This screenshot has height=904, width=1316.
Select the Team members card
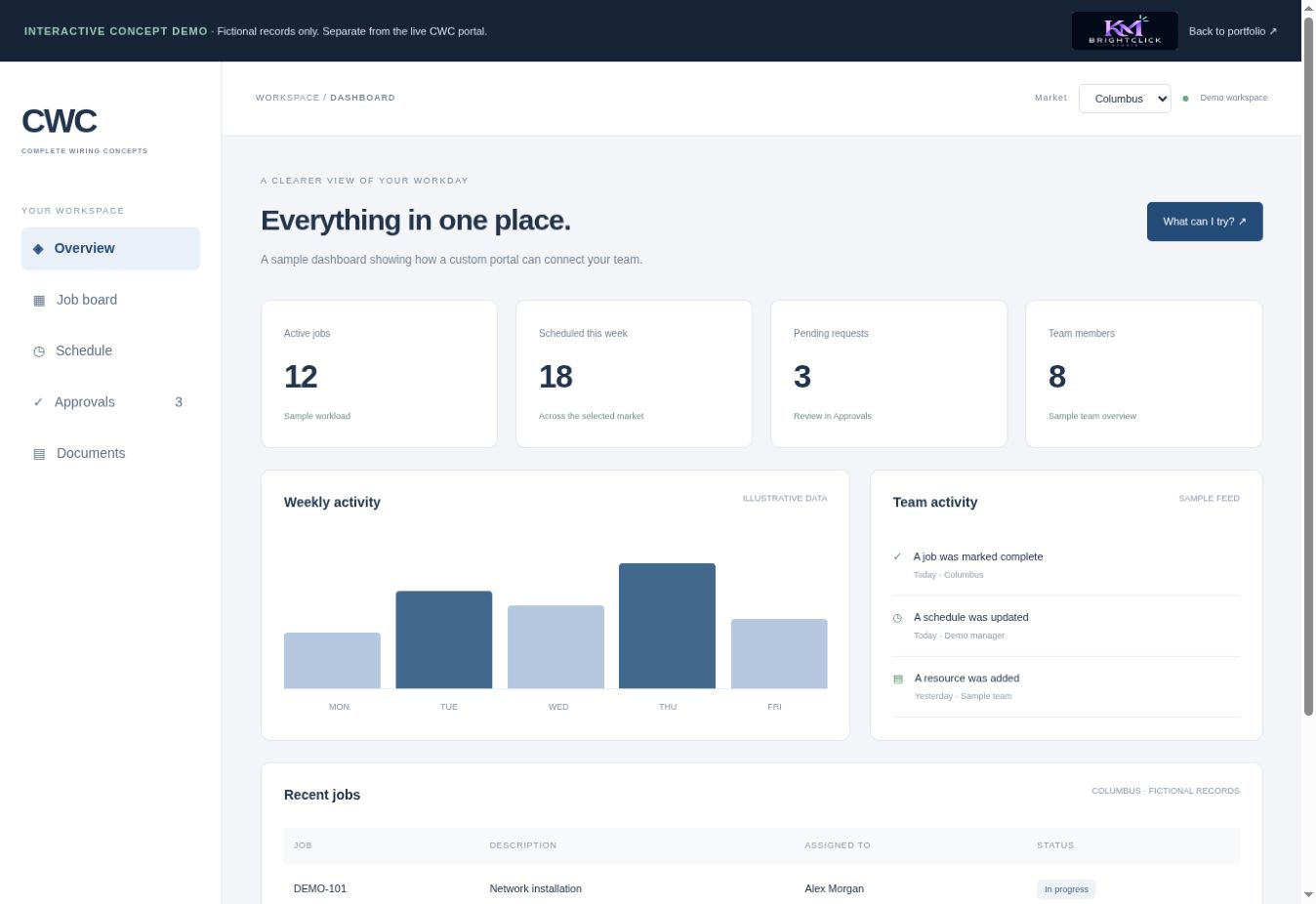pos(1144,374)
